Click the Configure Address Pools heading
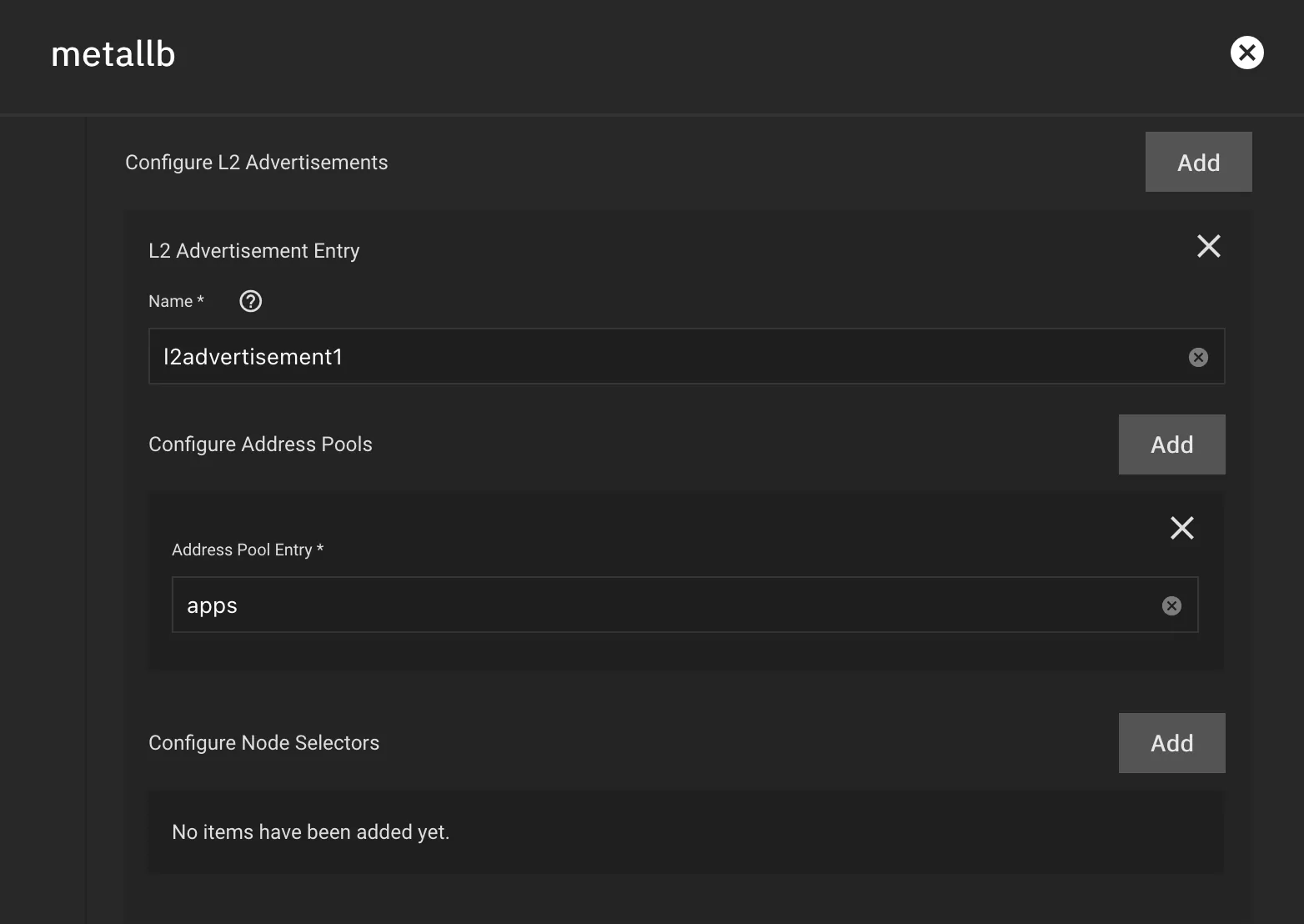The image size is (1304, 924). (x=260, y=444)
